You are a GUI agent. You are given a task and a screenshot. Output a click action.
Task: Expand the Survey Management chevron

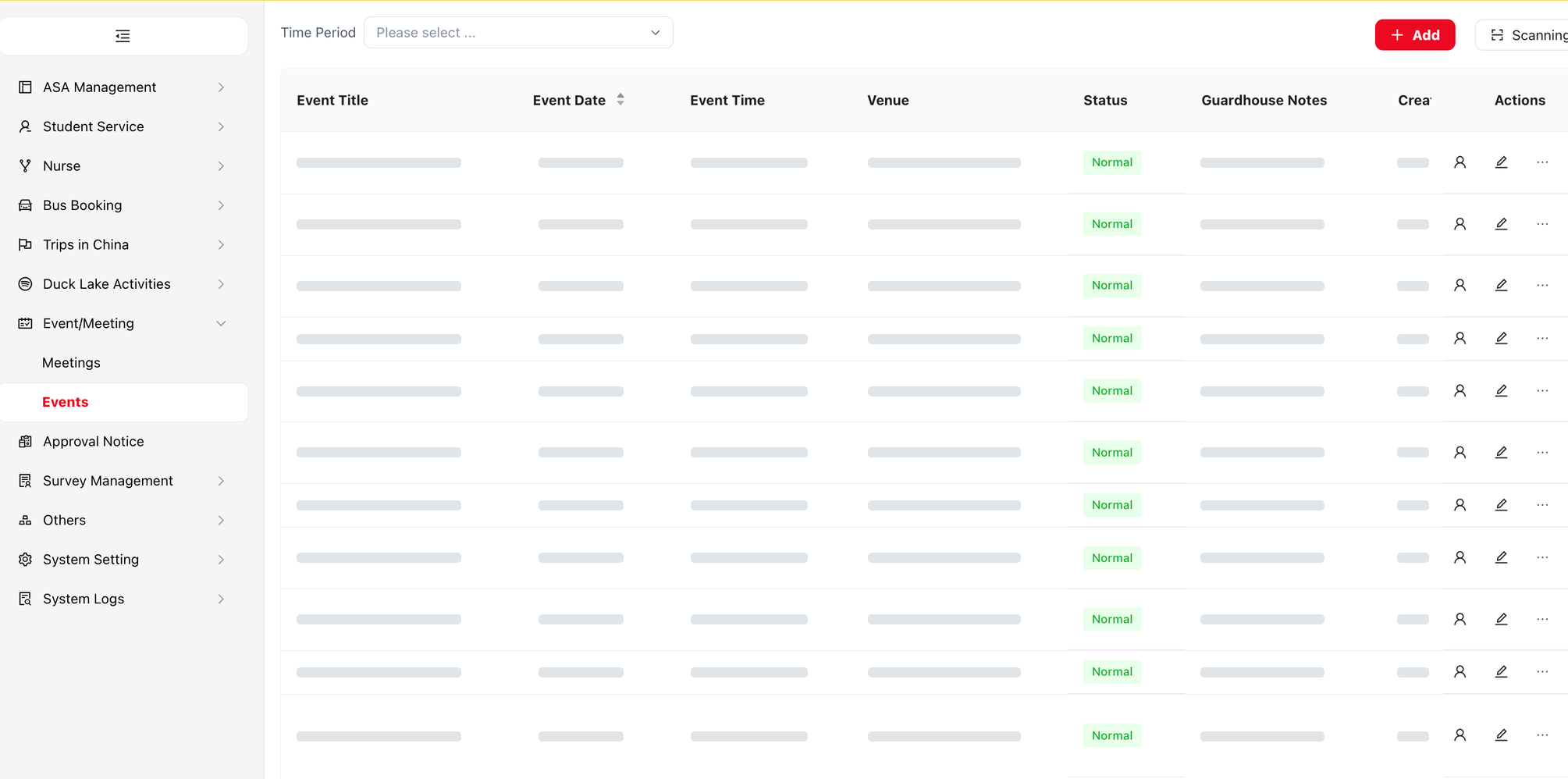(x=221, y=481)
